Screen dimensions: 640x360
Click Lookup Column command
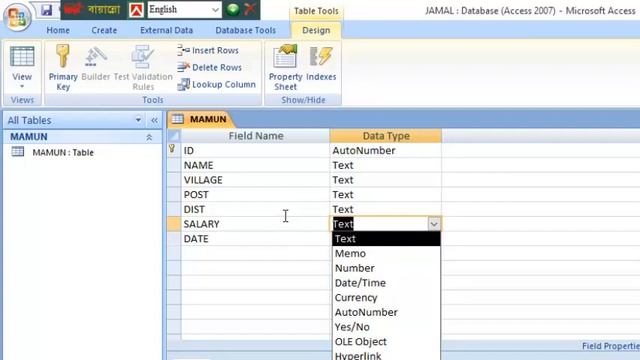217,84
